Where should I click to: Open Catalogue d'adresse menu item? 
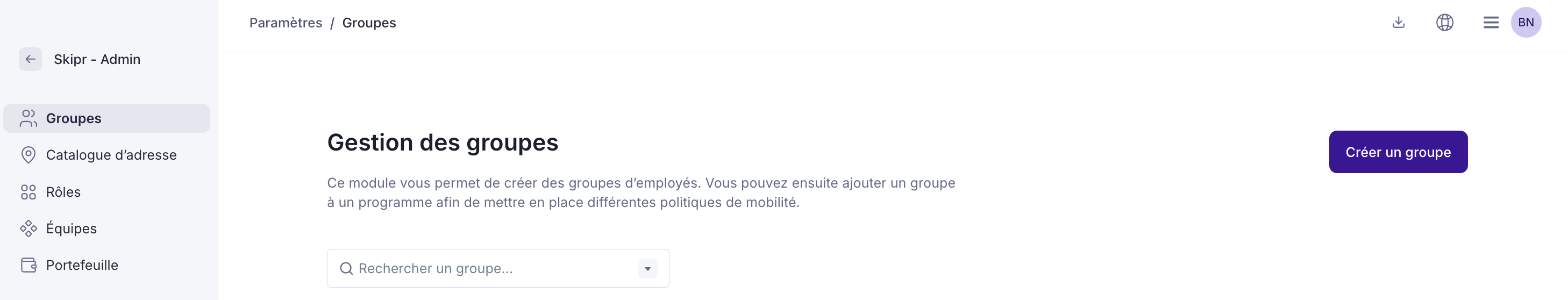tap(111, 155)
